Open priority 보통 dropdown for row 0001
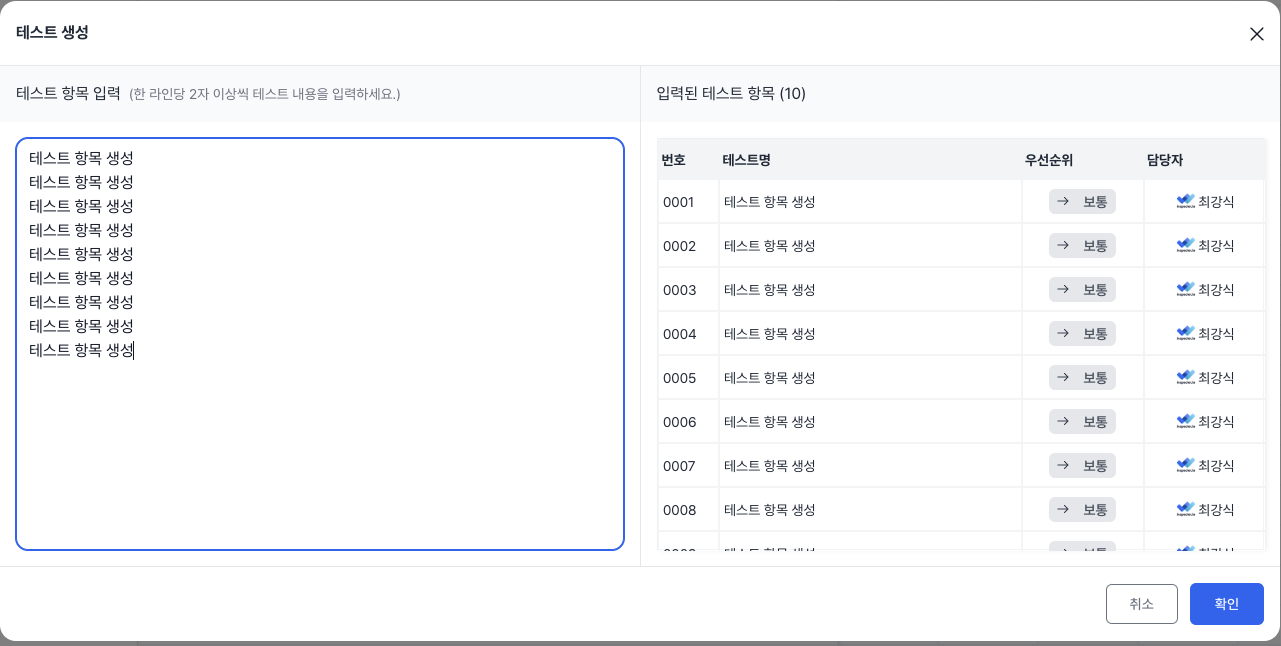Image resolution: width=1281 pixels, height=646 pixels. tap(1082, 202)
